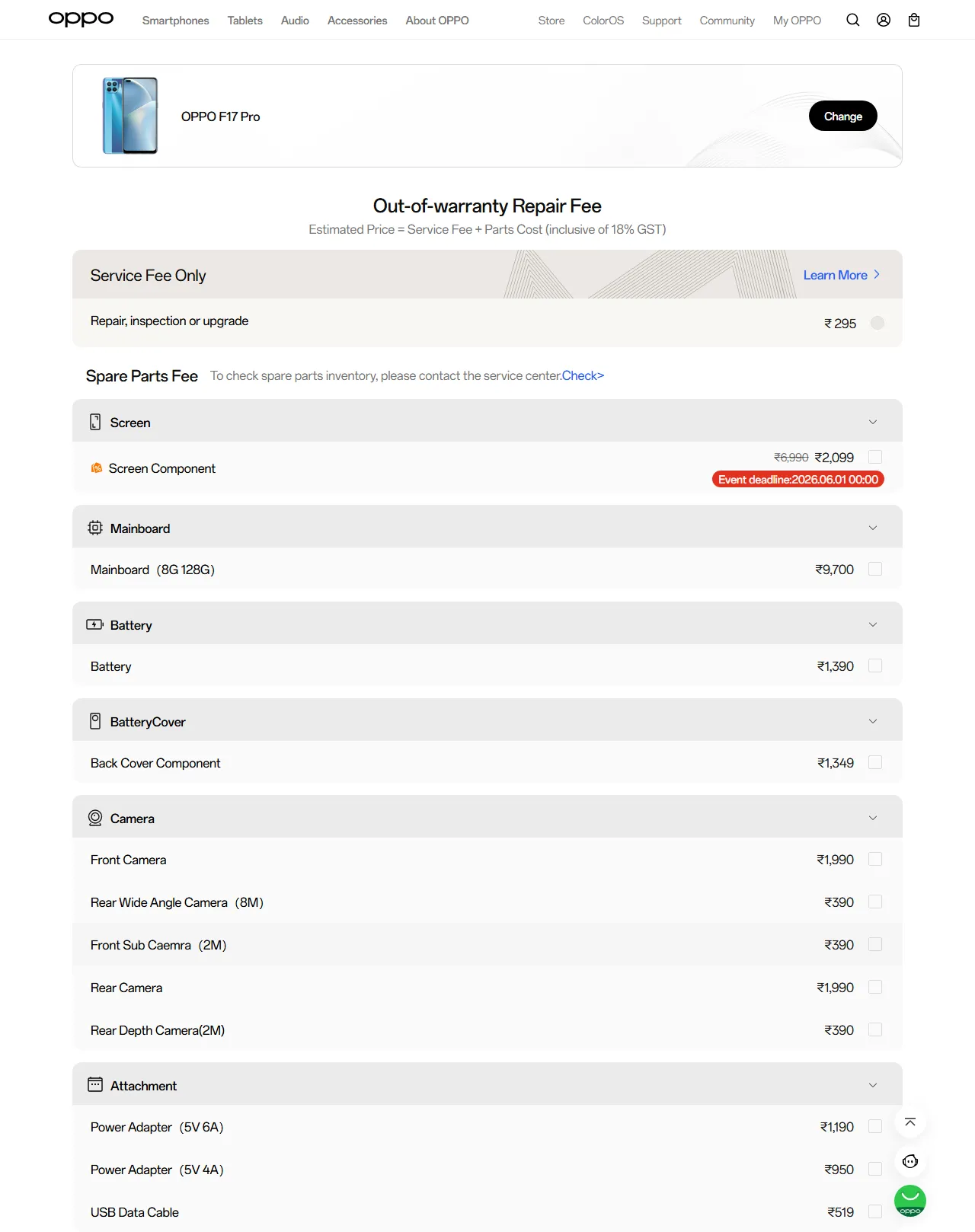Viewport: 975px width, 1232px height.
Task: Open the user account icon
Action: click(884, 20)
